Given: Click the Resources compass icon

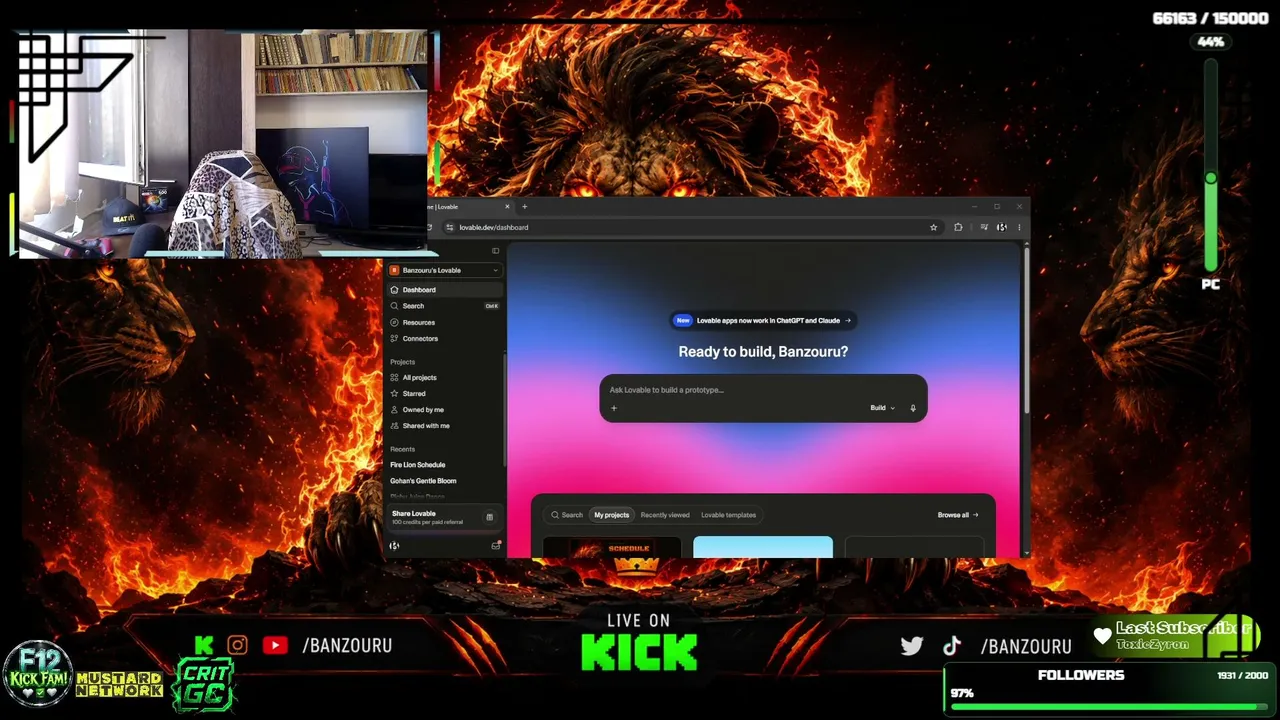Looking at the screenshot, I should 394,322.
